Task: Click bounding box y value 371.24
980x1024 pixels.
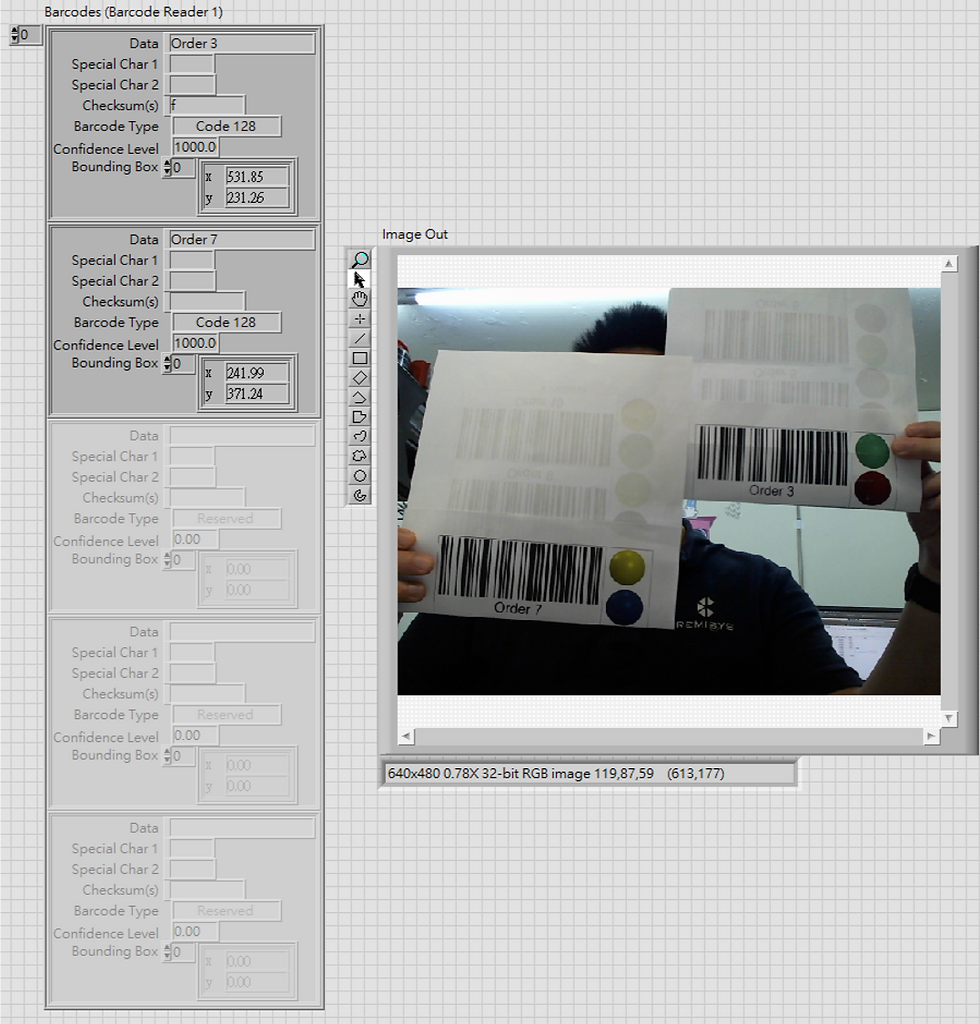Action: [257, 393]
